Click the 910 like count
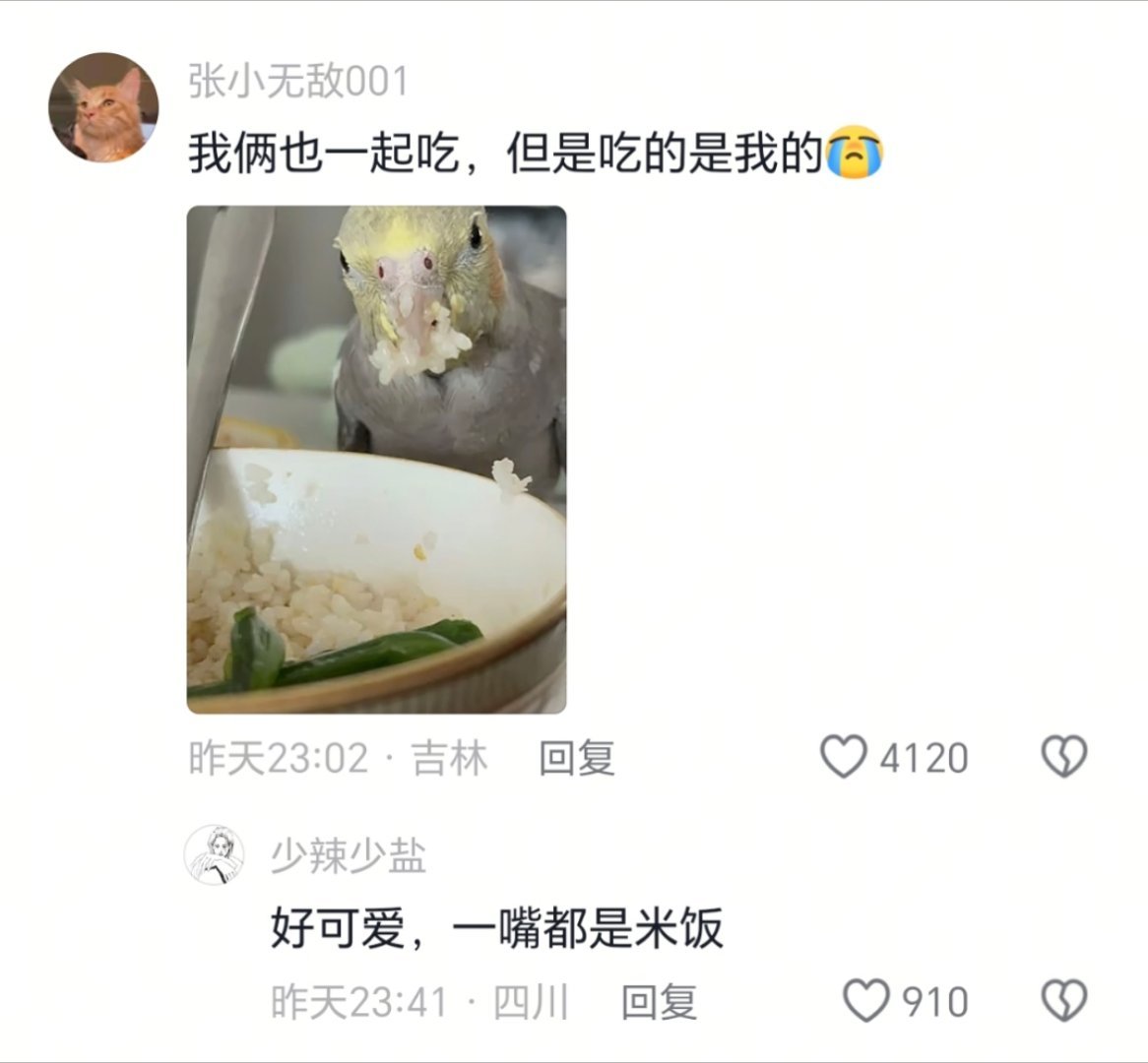1148x1063 pixels. [935, 1002]
